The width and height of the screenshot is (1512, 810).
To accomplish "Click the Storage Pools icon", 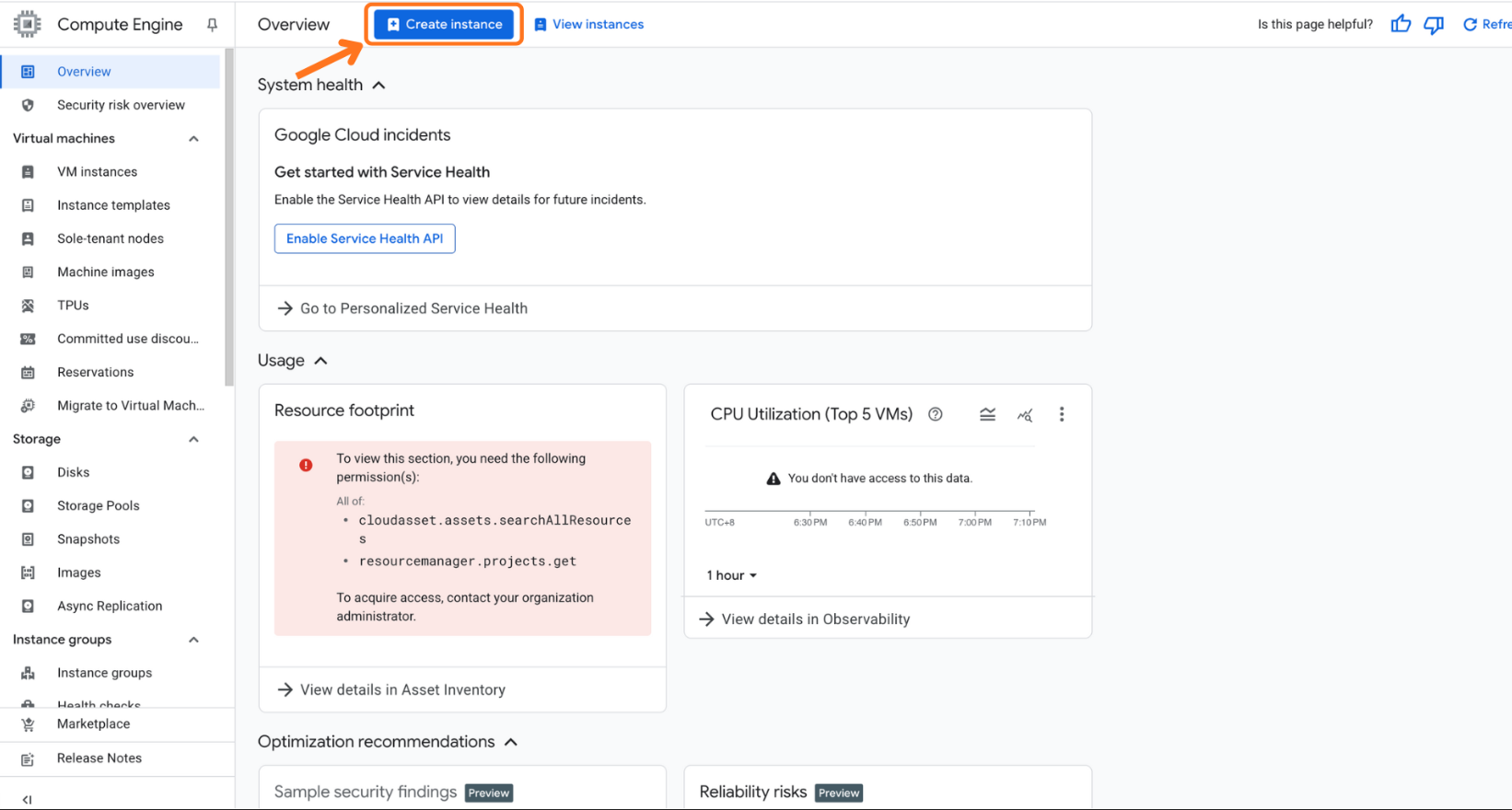I will pyautogui.click(x=28, y=506).
